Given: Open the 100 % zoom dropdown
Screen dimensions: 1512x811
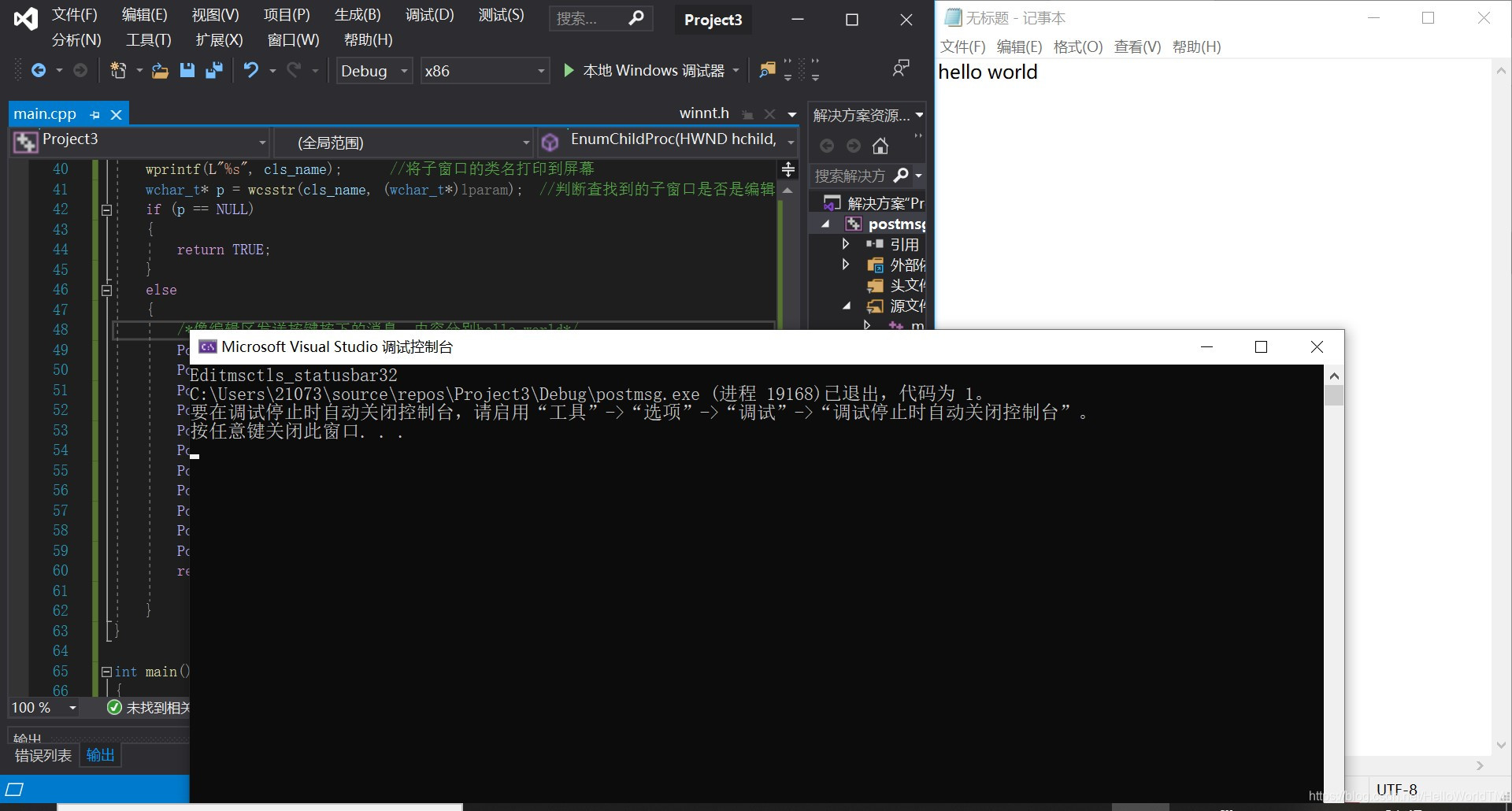Looking at the screenshot, I should pos(72,708).
